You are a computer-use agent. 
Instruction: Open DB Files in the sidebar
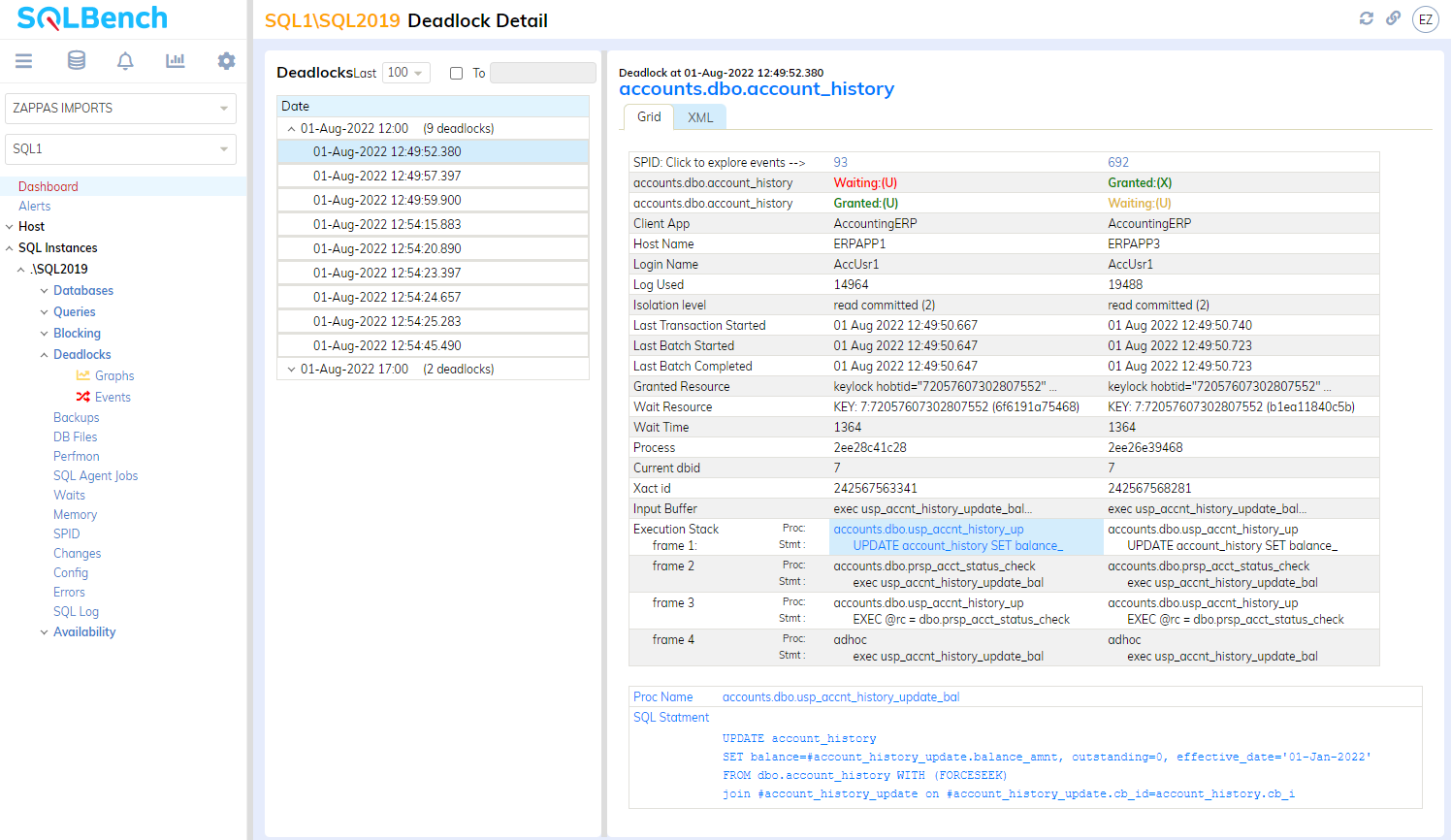click(76, 436)
